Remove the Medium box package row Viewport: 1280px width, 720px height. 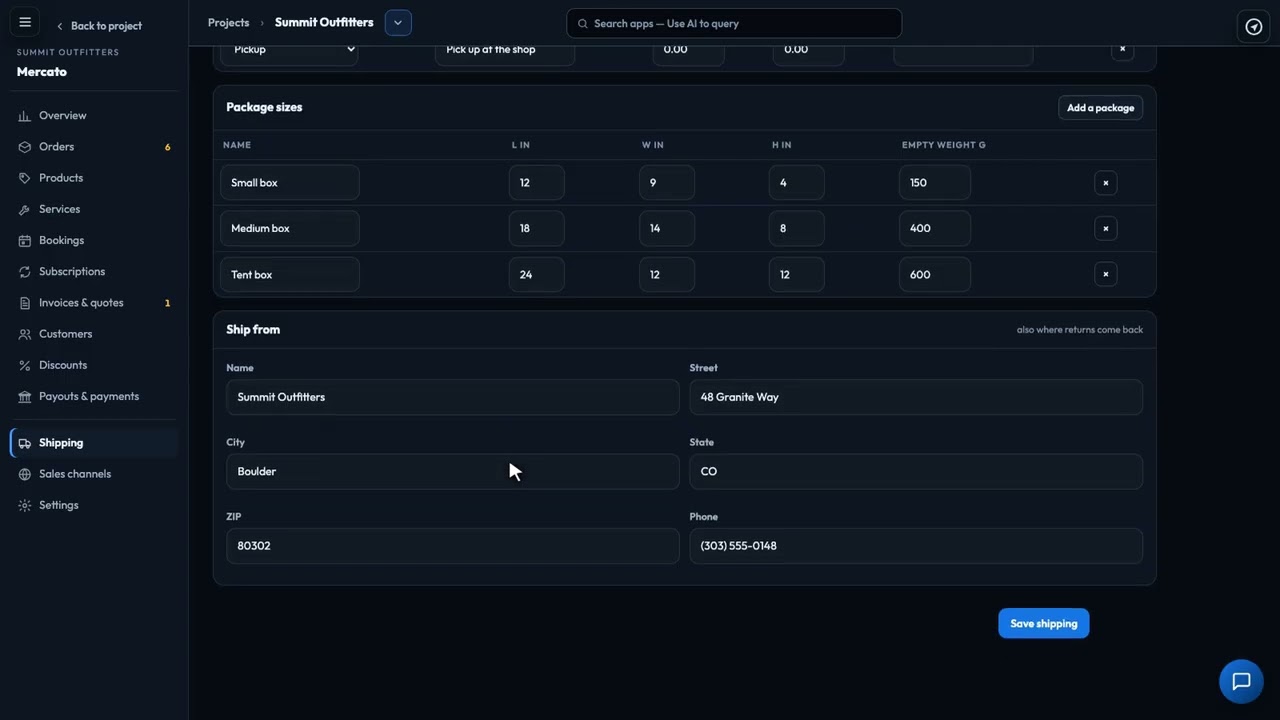tap(1105, 229)
